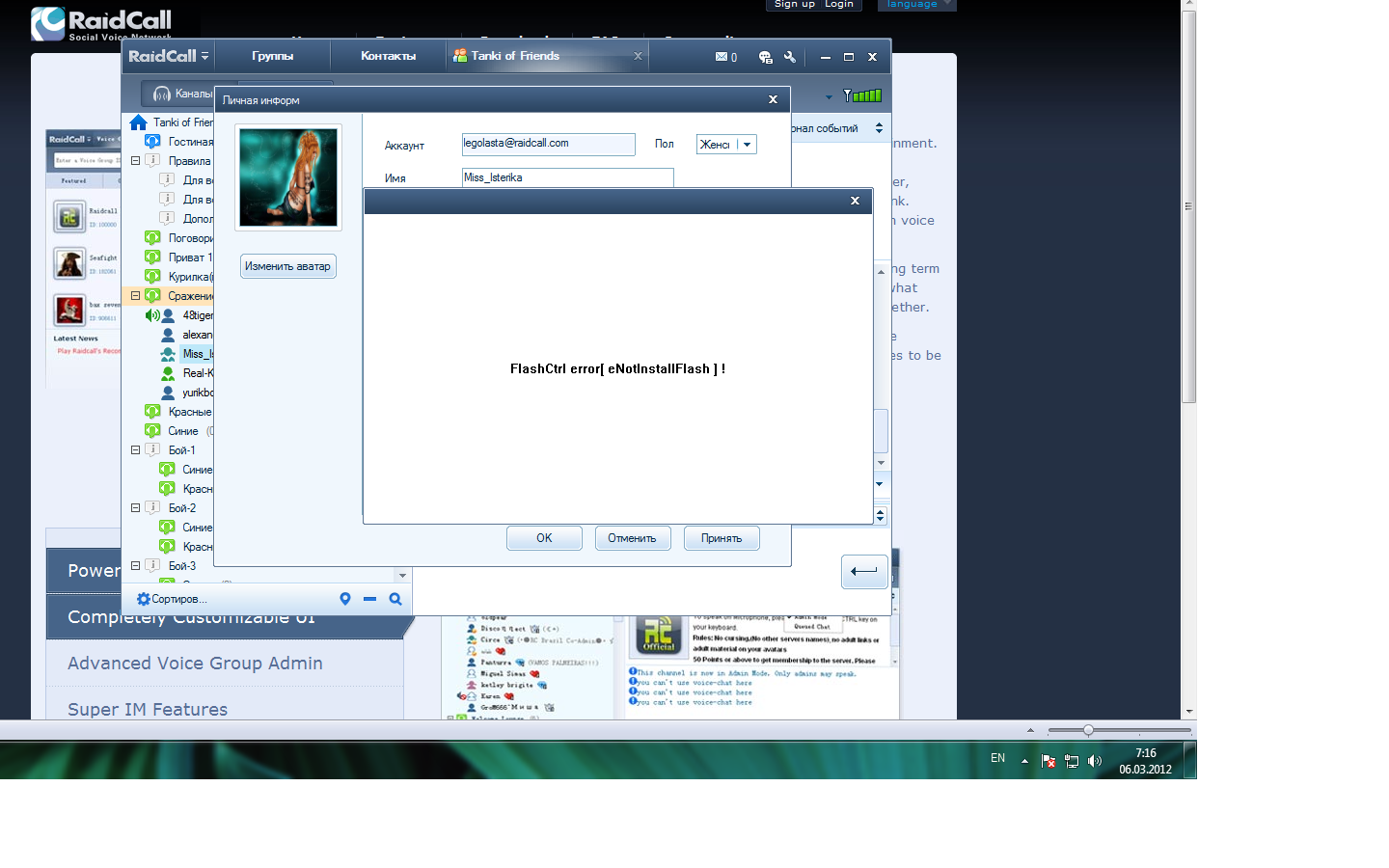This screenshot has width=1389, height=868.
Task: Click the Аккаунт email input field
Action: pyautogui.click(x=548, y=144)
